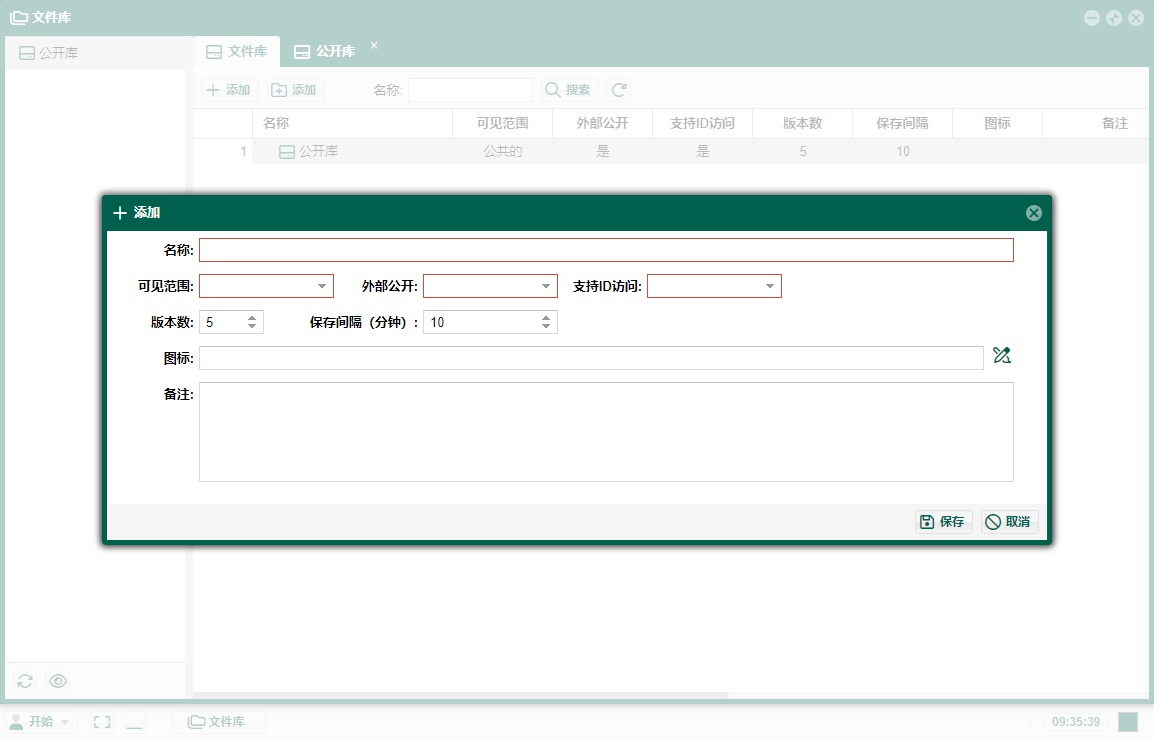Decrease 保存间隔 with down arrow
The image size is (1154, 739).
coord(546,327)
